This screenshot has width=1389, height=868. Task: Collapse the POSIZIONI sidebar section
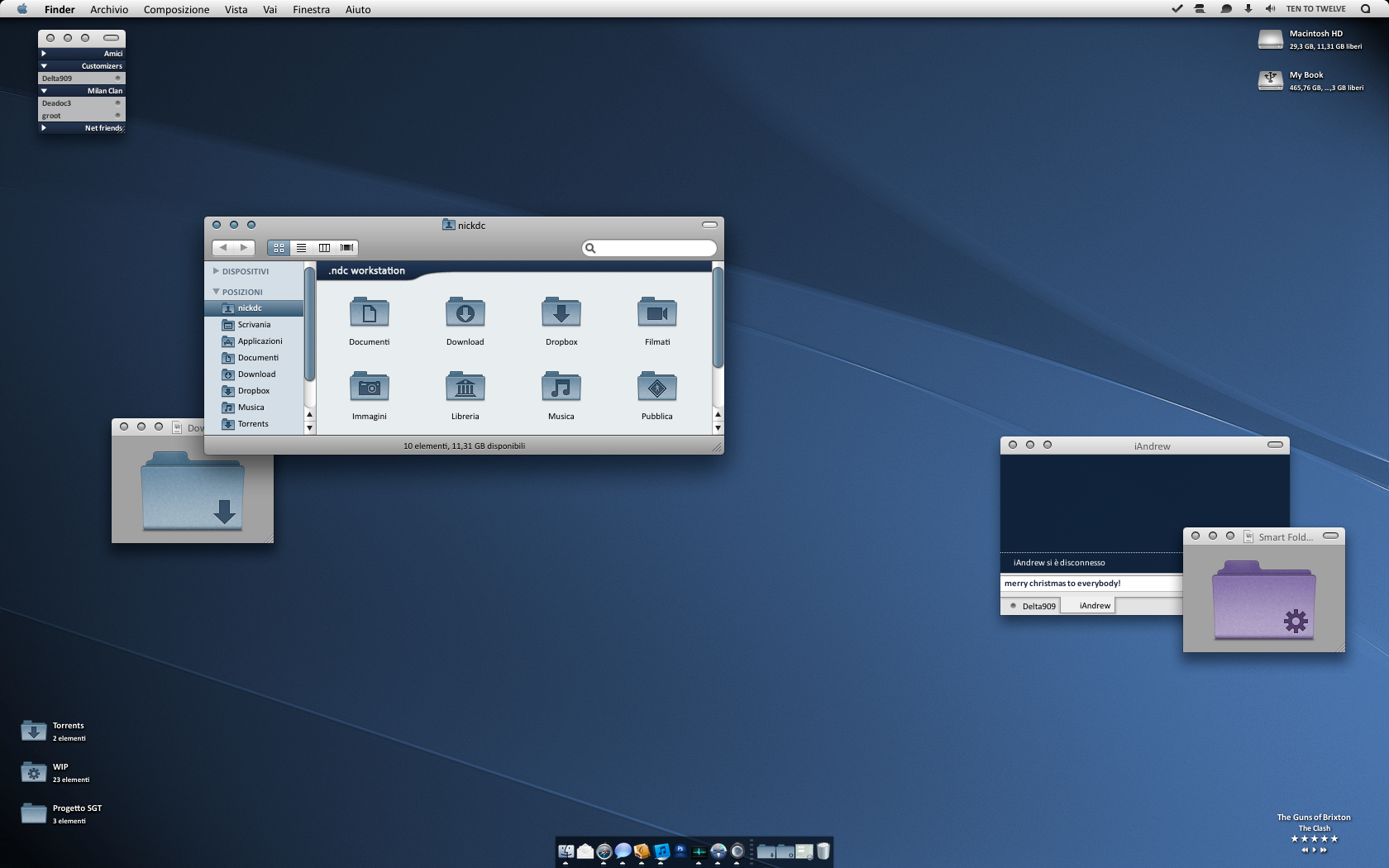[x=216, y=292]
